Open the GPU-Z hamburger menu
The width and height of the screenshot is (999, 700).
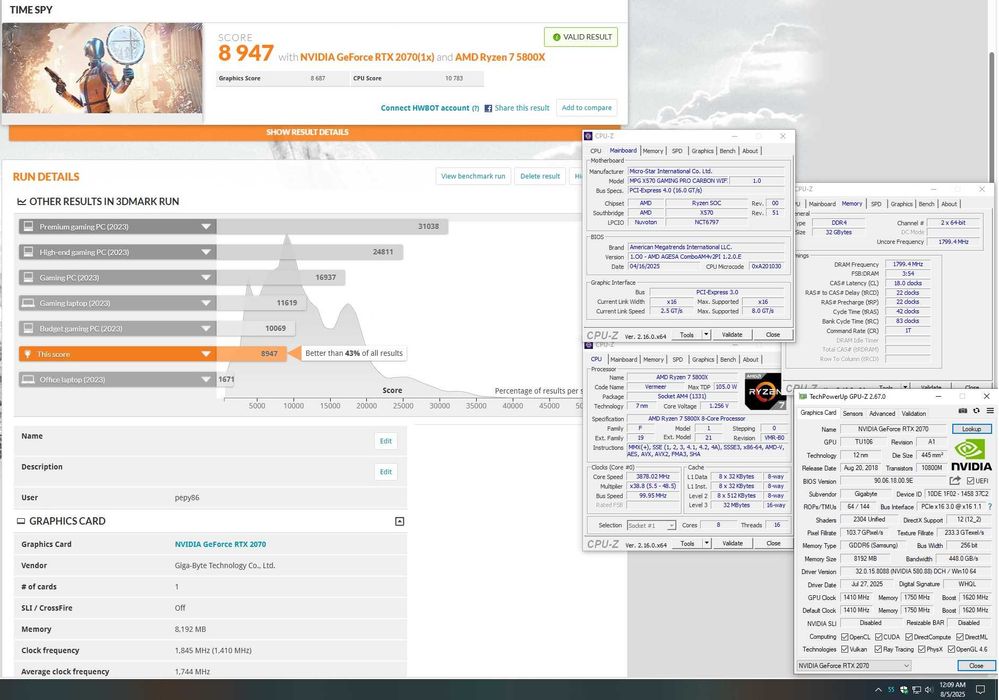[989, 411]
